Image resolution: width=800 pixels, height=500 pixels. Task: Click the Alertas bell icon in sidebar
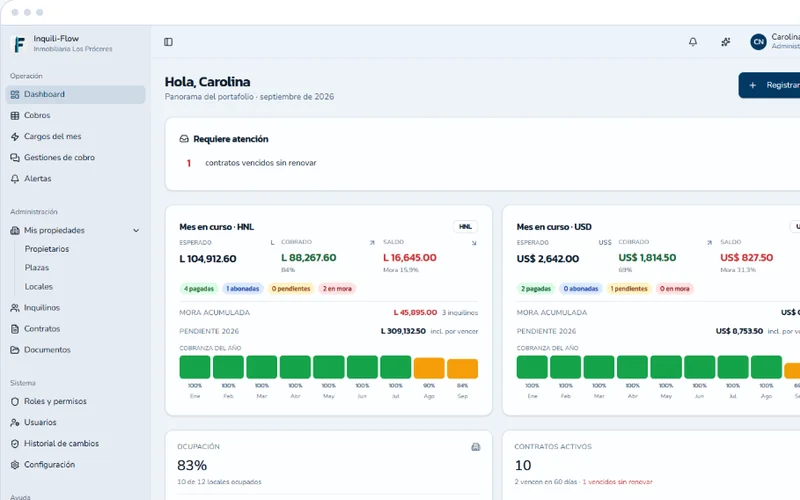point(15,179)
